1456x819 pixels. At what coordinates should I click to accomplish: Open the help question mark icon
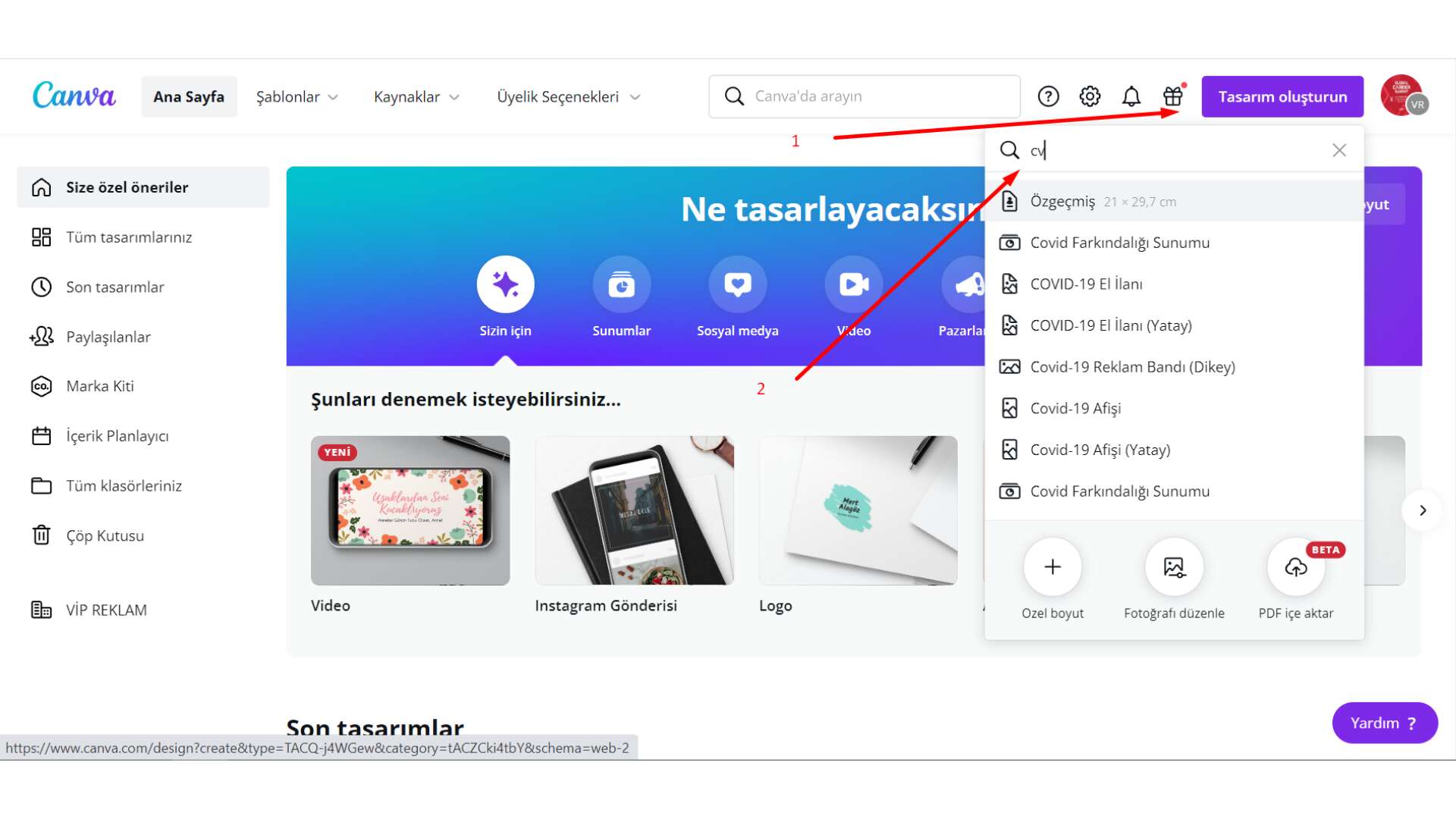pyautogui.click(x=1048, y=96)
